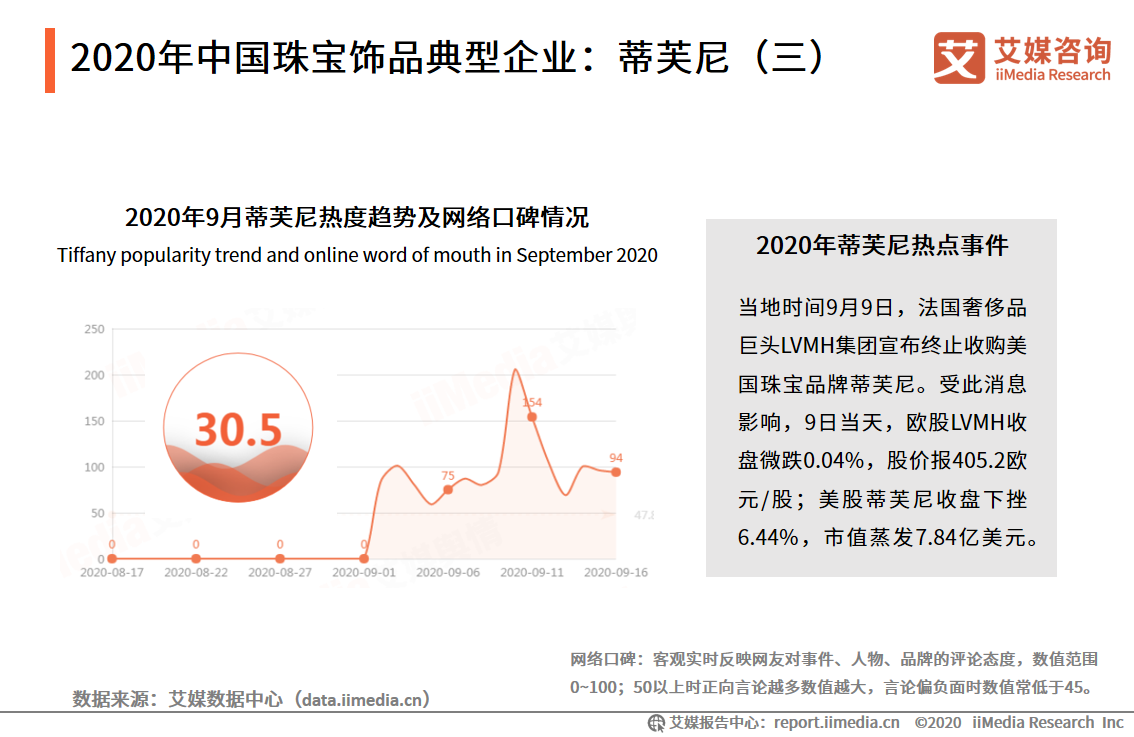Click the line 巨头LVMH集团宣布终止收购美
Viewport: 1134px width, 737px height.
coord(882,346)
